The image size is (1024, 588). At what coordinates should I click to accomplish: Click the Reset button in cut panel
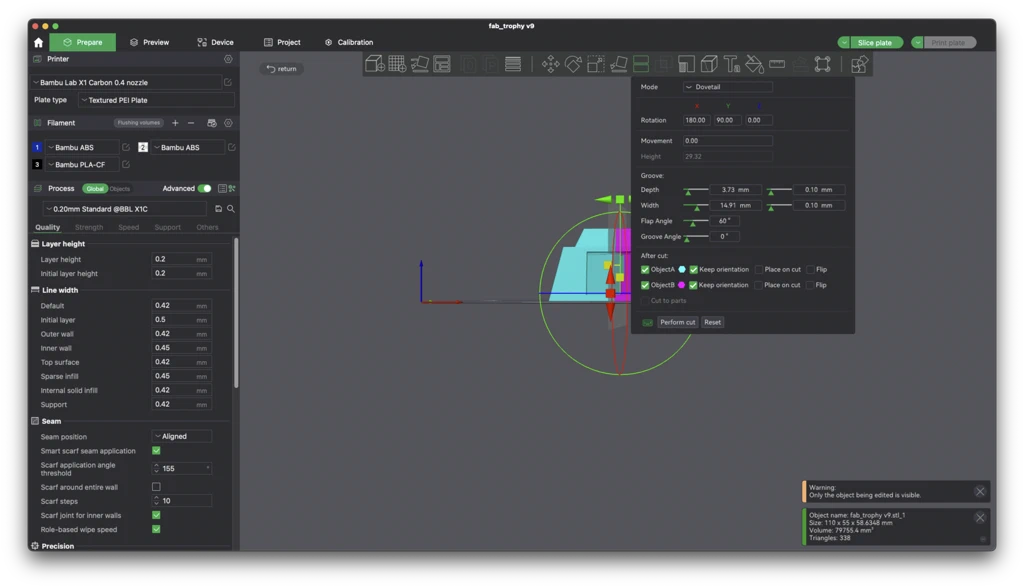pyautogui.click(x=712, y=322)
